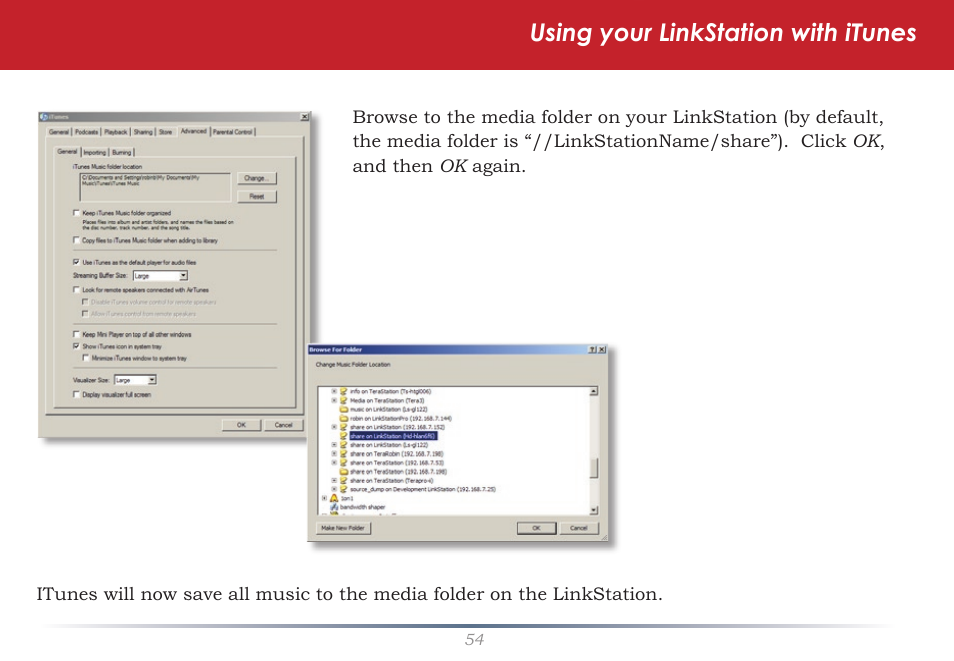
Task: Select 'share on TeraStation (192.168.7.53)' row text
Action: (397, 463)
